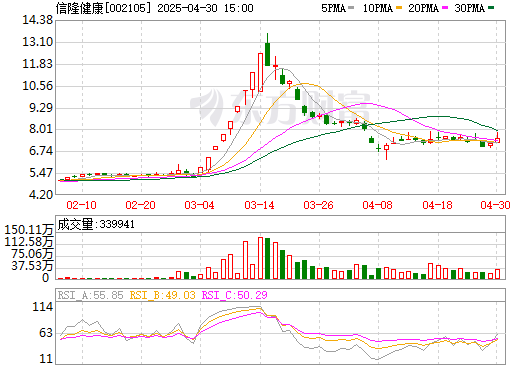This screenshot has width=520, height=365.
Task: Click the RSI_B:49.03 indicator label
Action: pos(162,295)
